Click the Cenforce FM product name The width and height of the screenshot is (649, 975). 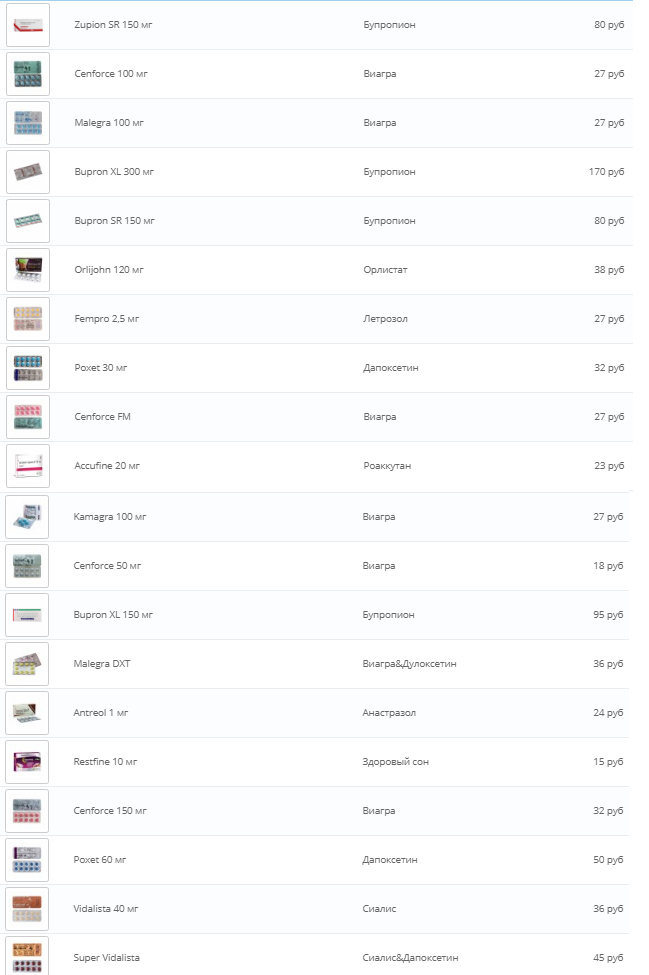[102, 417]
